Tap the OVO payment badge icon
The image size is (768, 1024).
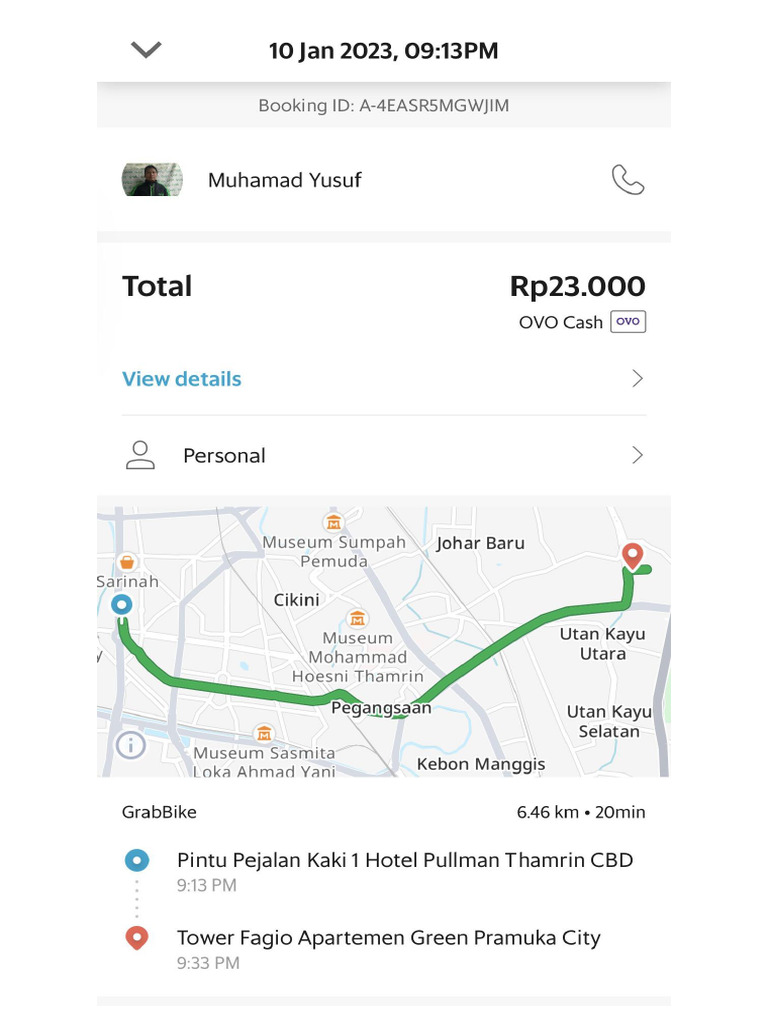point(628,321)
